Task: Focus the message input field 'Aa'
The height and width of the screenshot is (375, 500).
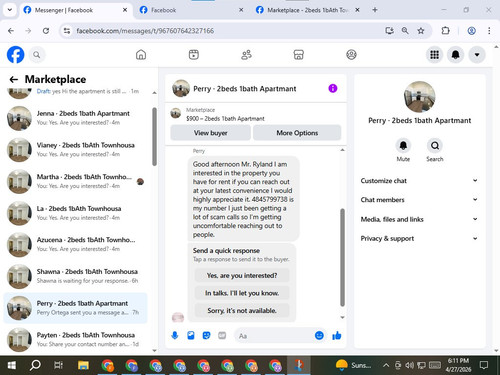Action: (x=274, y=336)
